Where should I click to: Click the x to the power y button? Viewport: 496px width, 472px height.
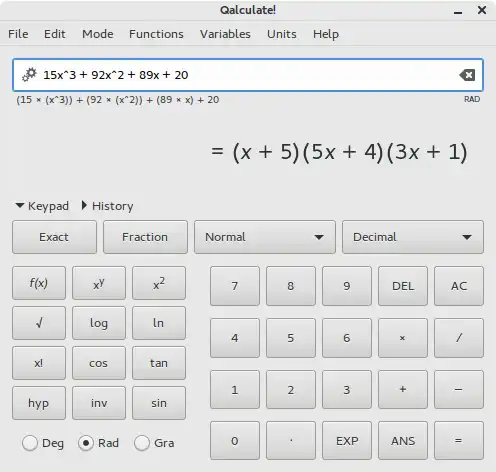[x=99, y=283]
